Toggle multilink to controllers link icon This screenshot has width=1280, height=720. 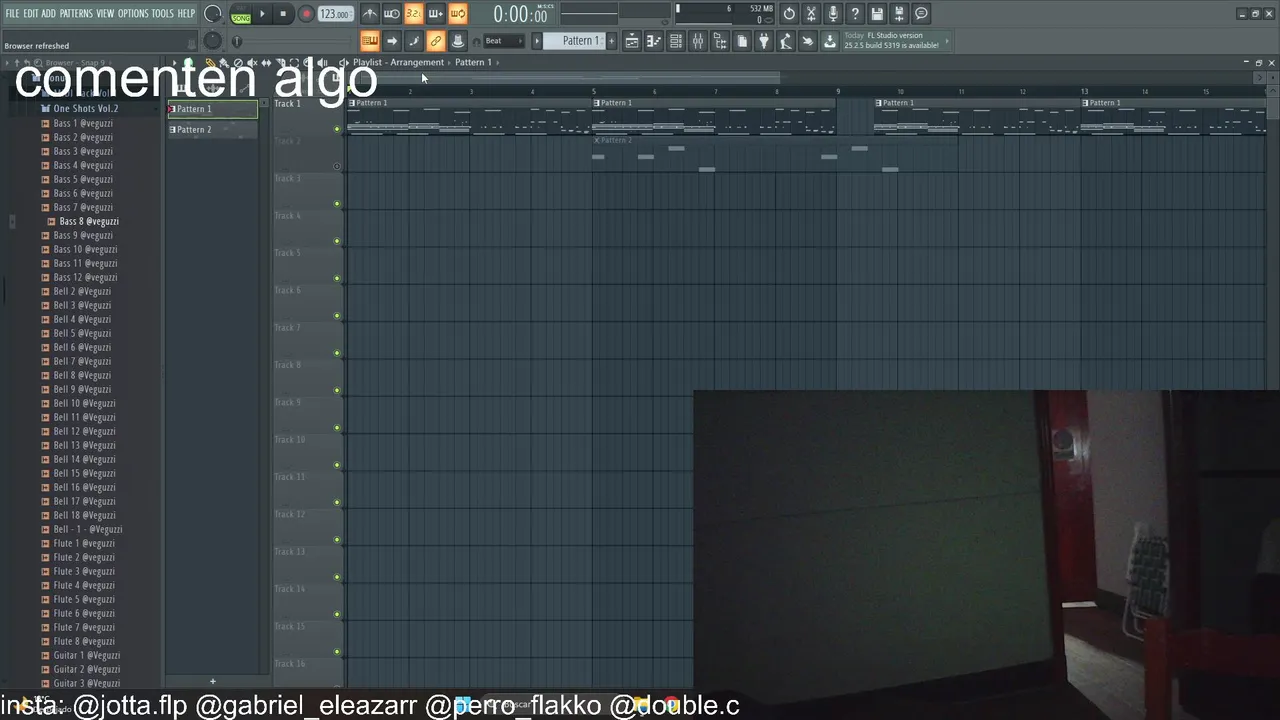(x=436, y=41)
